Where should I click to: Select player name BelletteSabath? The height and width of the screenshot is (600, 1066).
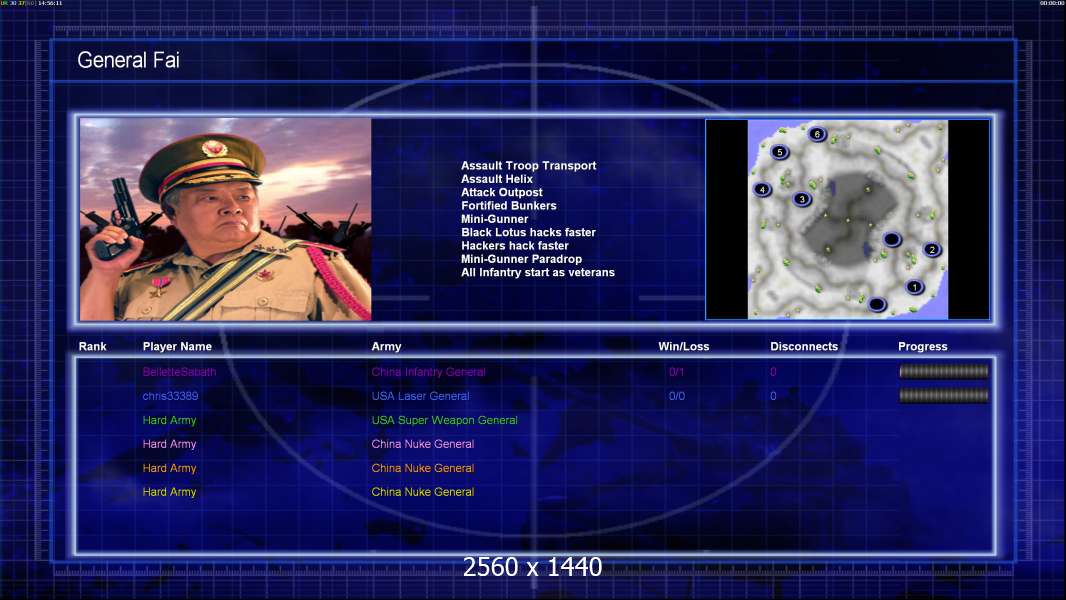179,372
